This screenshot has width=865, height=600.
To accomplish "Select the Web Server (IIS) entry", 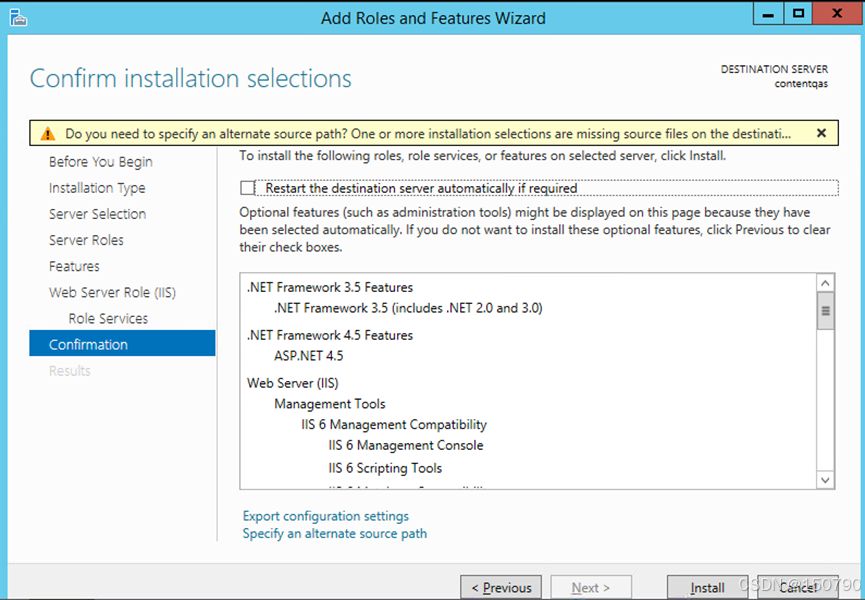I will (x=292, y=383).
